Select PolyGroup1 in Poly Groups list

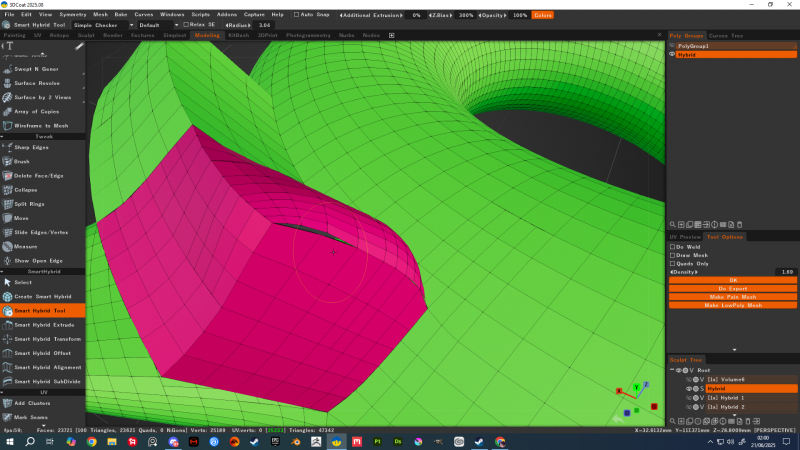(x=692, y=46)
